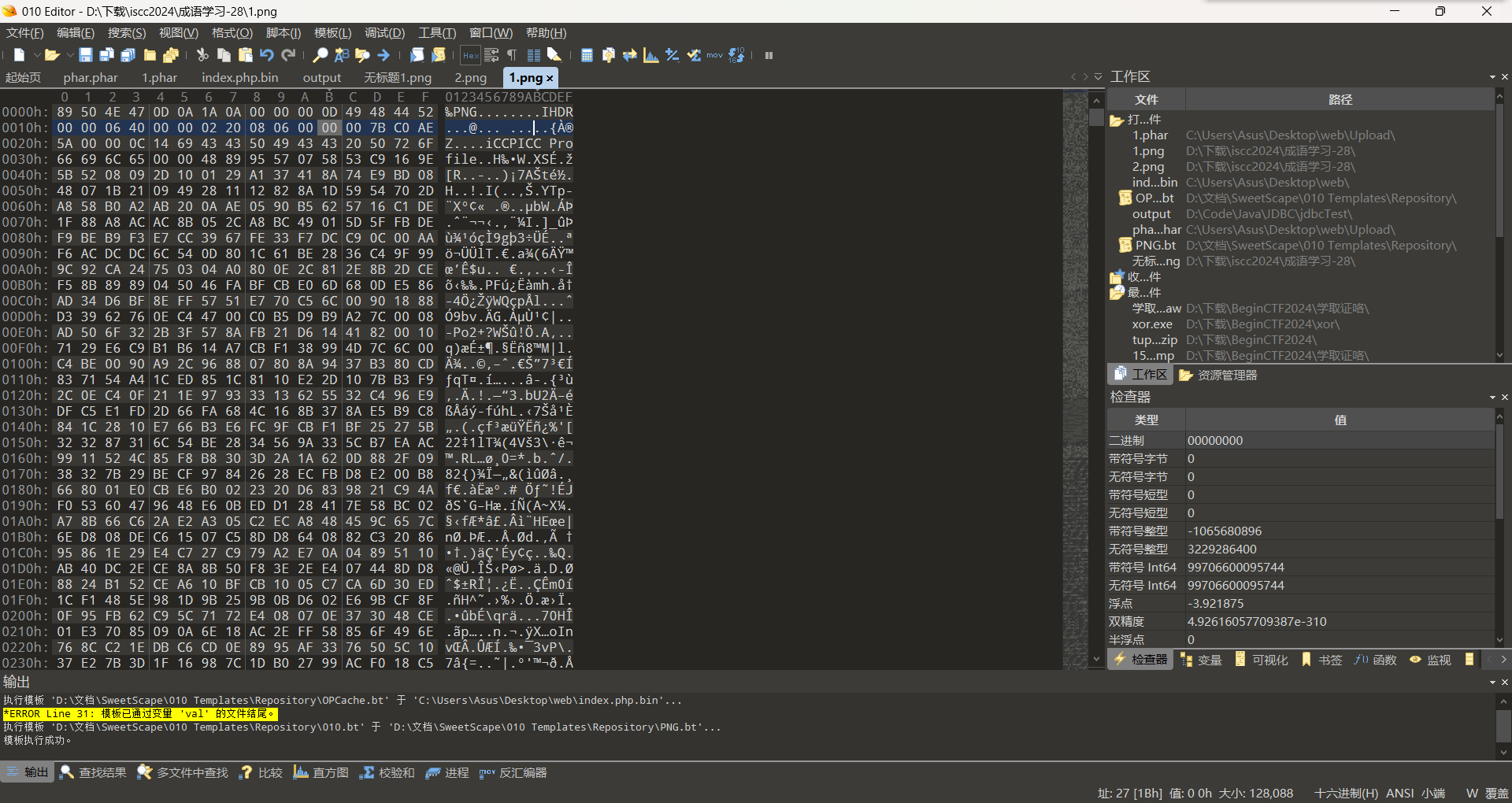This screenshot has height=803, width=1512.
Task: Click the 十六进制(H) status bar entry
Action: [x=1346, y=794]
